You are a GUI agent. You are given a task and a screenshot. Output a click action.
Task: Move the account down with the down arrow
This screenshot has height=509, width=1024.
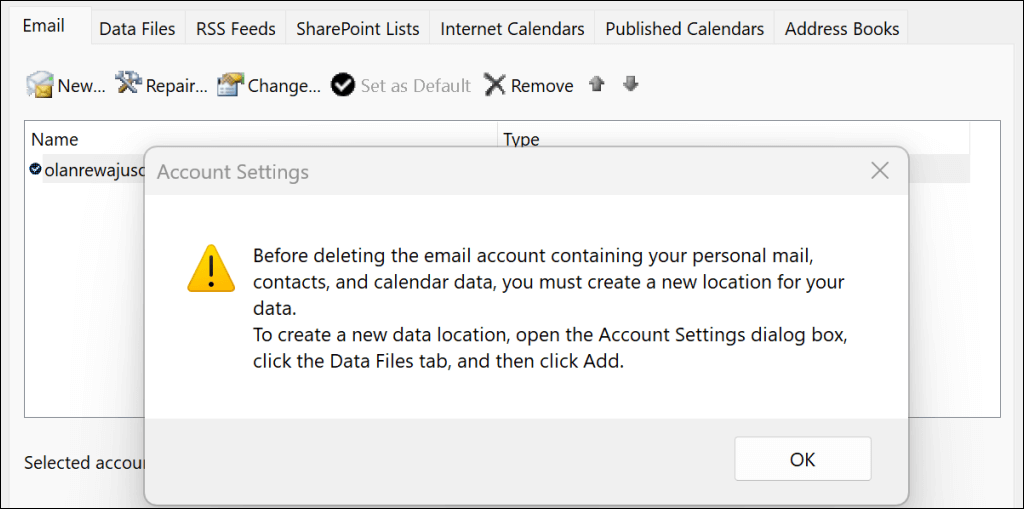[630, 84]
